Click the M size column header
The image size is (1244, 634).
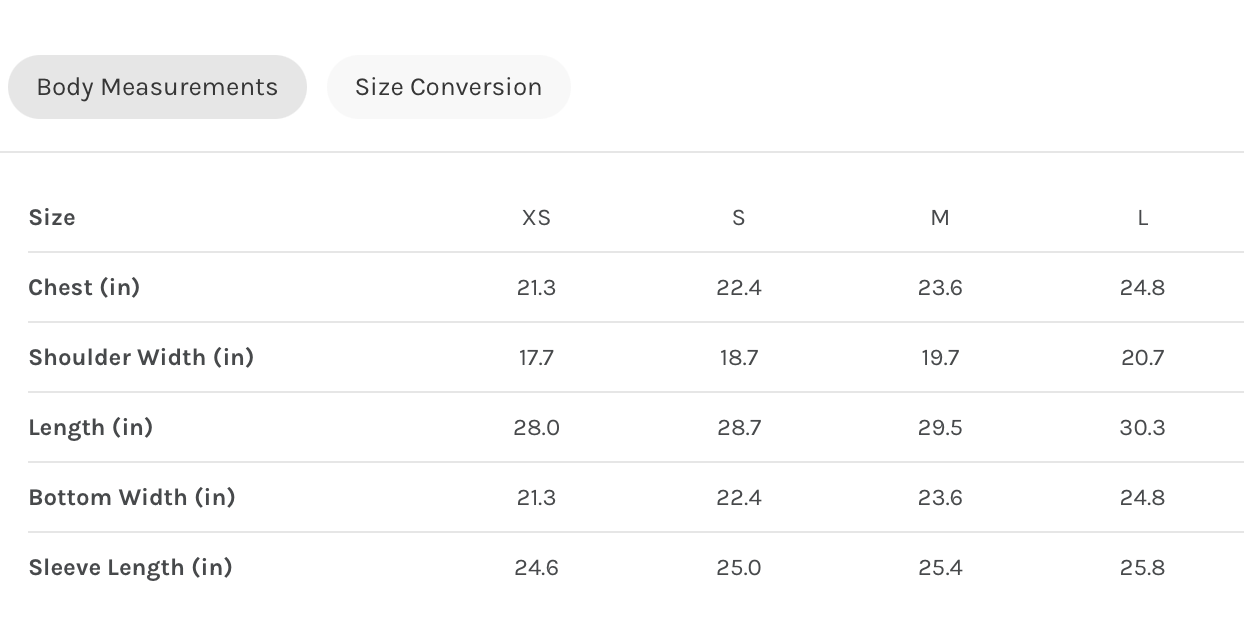(x=940, y=218)
